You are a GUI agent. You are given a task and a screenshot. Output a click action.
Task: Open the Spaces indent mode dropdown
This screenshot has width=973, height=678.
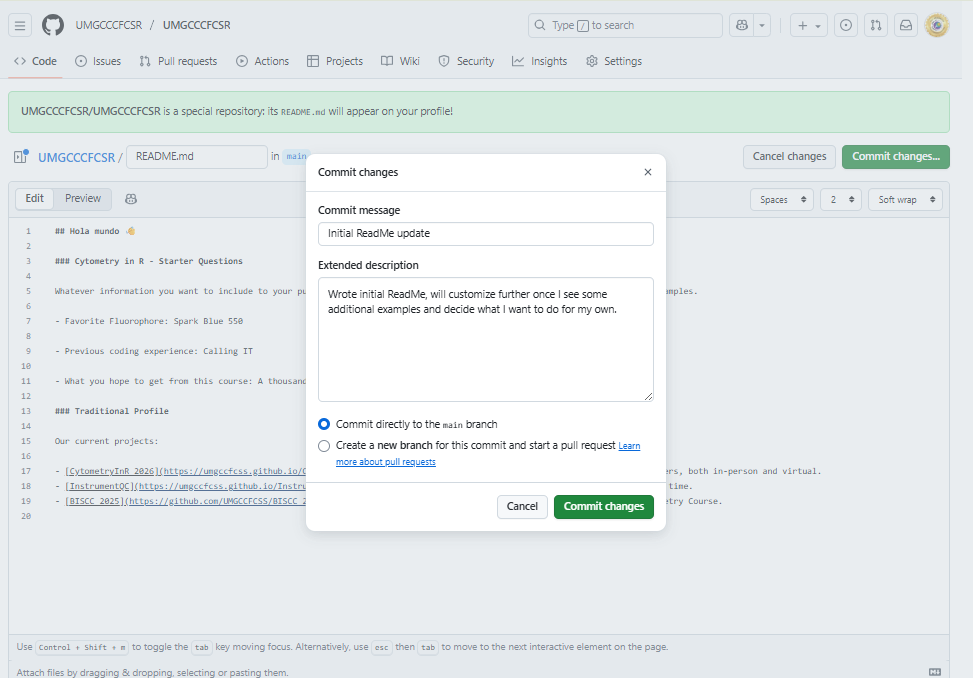click(781, 200)
